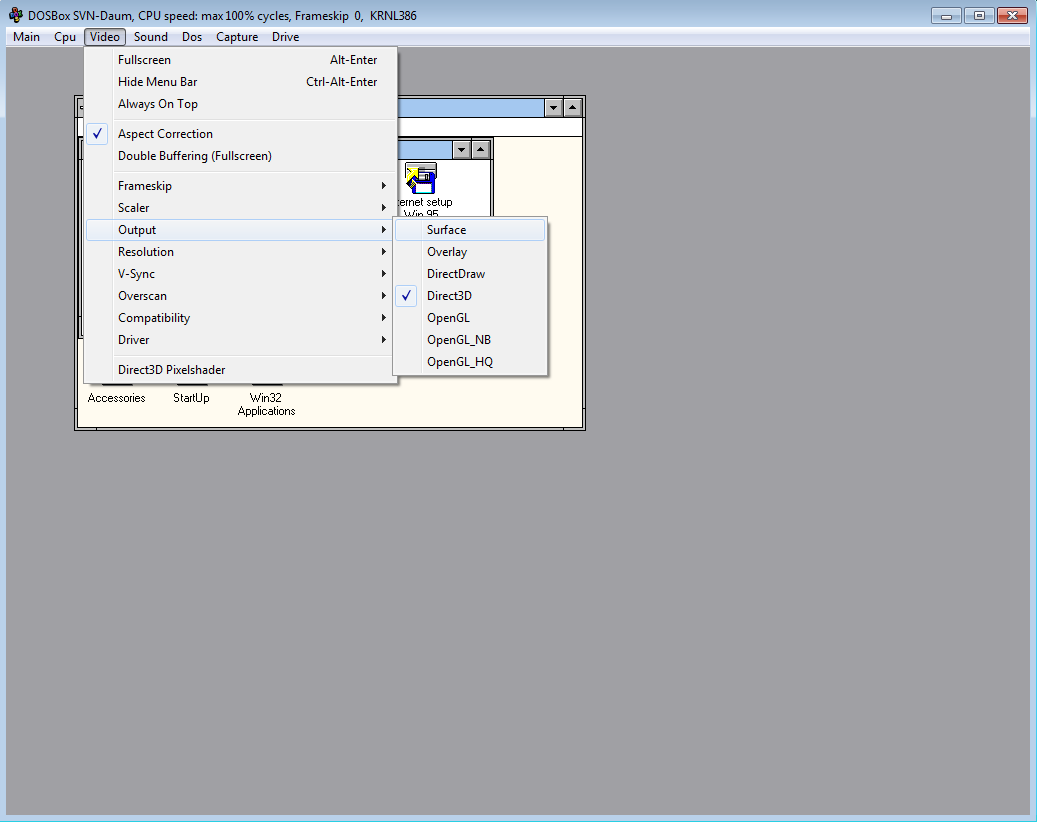This screenshot has height=822, width=1037.
Task: Open the Win32 Applications program group
Action: click(266, 403)
